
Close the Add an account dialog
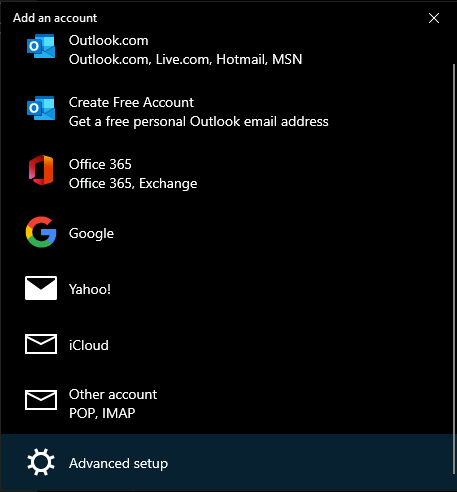(434, 18)
